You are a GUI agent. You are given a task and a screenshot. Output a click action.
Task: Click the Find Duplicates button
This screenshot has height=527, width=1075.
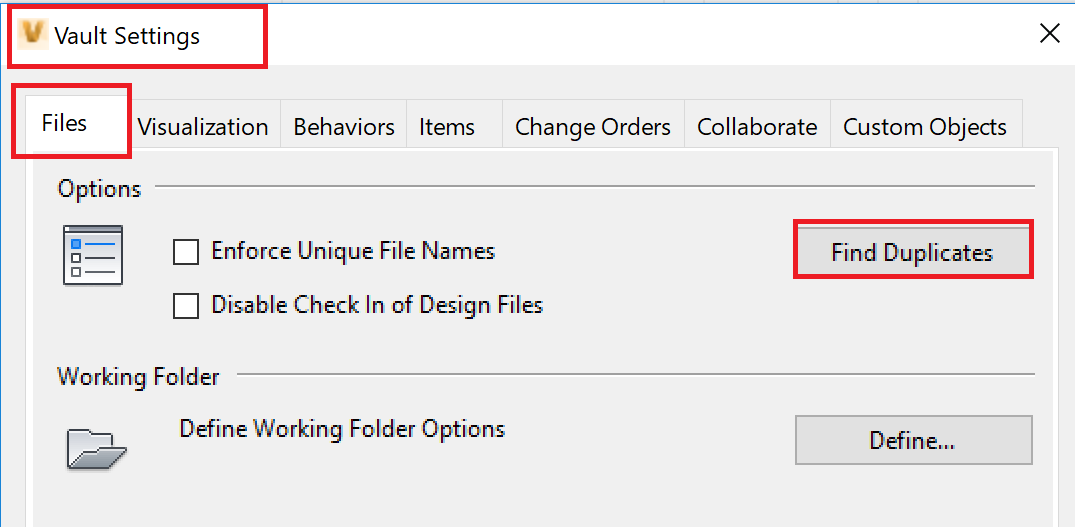913,252
